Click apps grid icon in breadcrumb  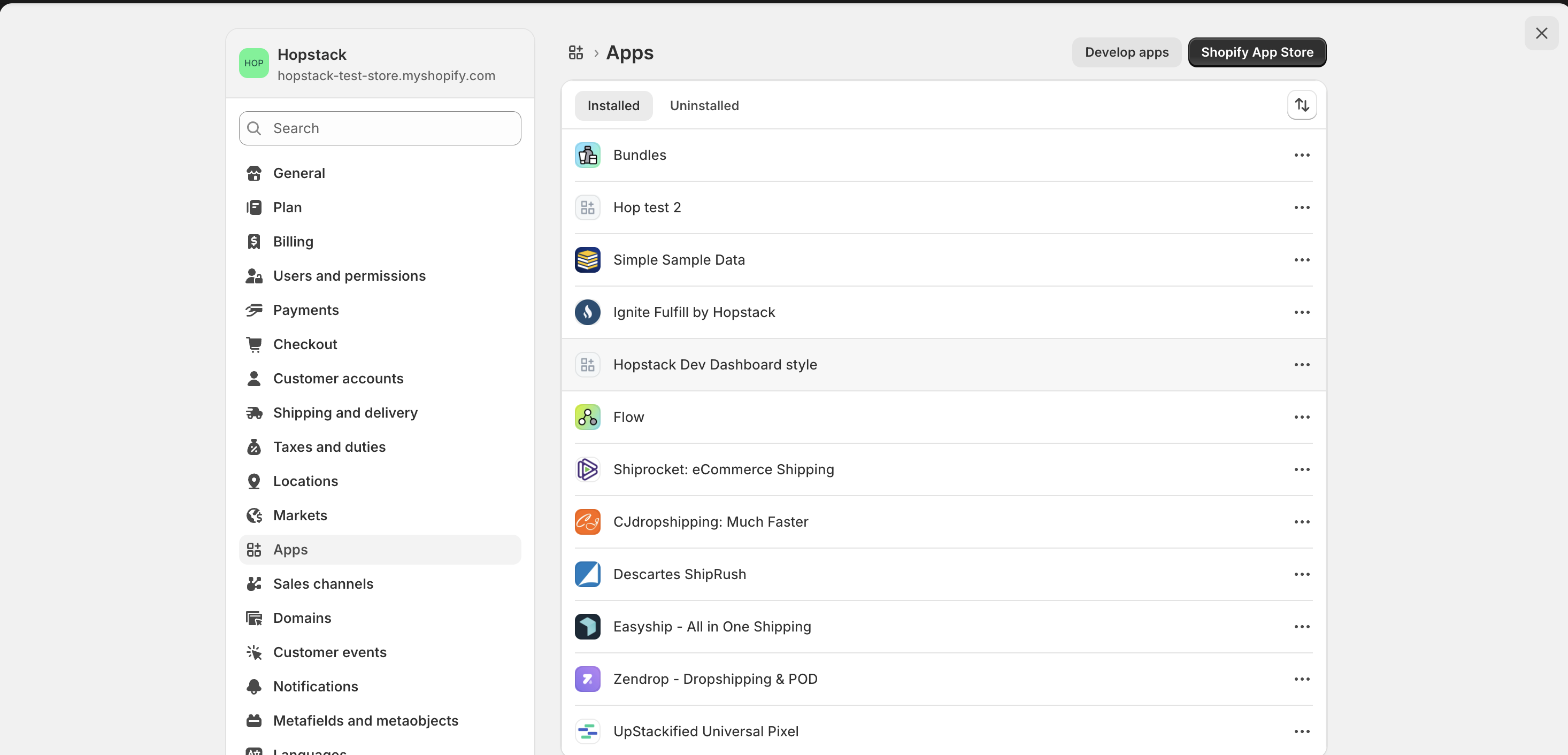point(575,52)
